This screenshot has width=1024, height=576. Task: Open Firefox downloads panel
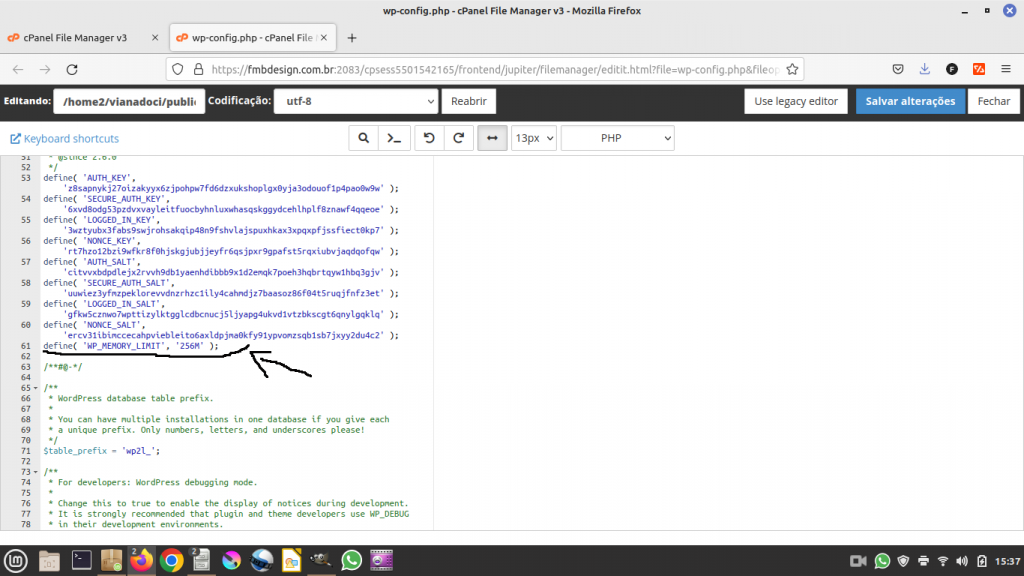pos(923,71)
